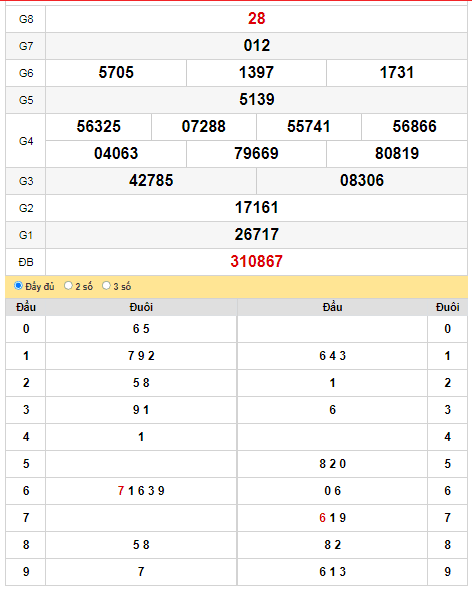Pick the '3 số' radio option
Screen dimensions: 472x591
coord(106,286)
